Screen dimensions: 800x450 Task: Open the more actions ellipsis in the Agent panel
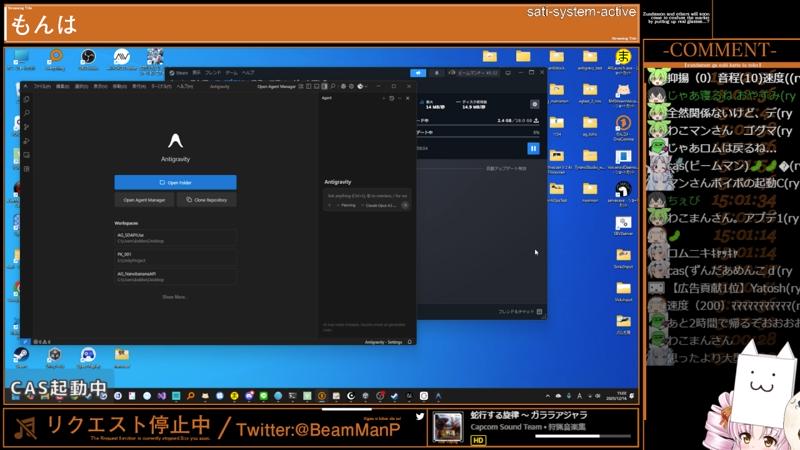tap(399, 98)
